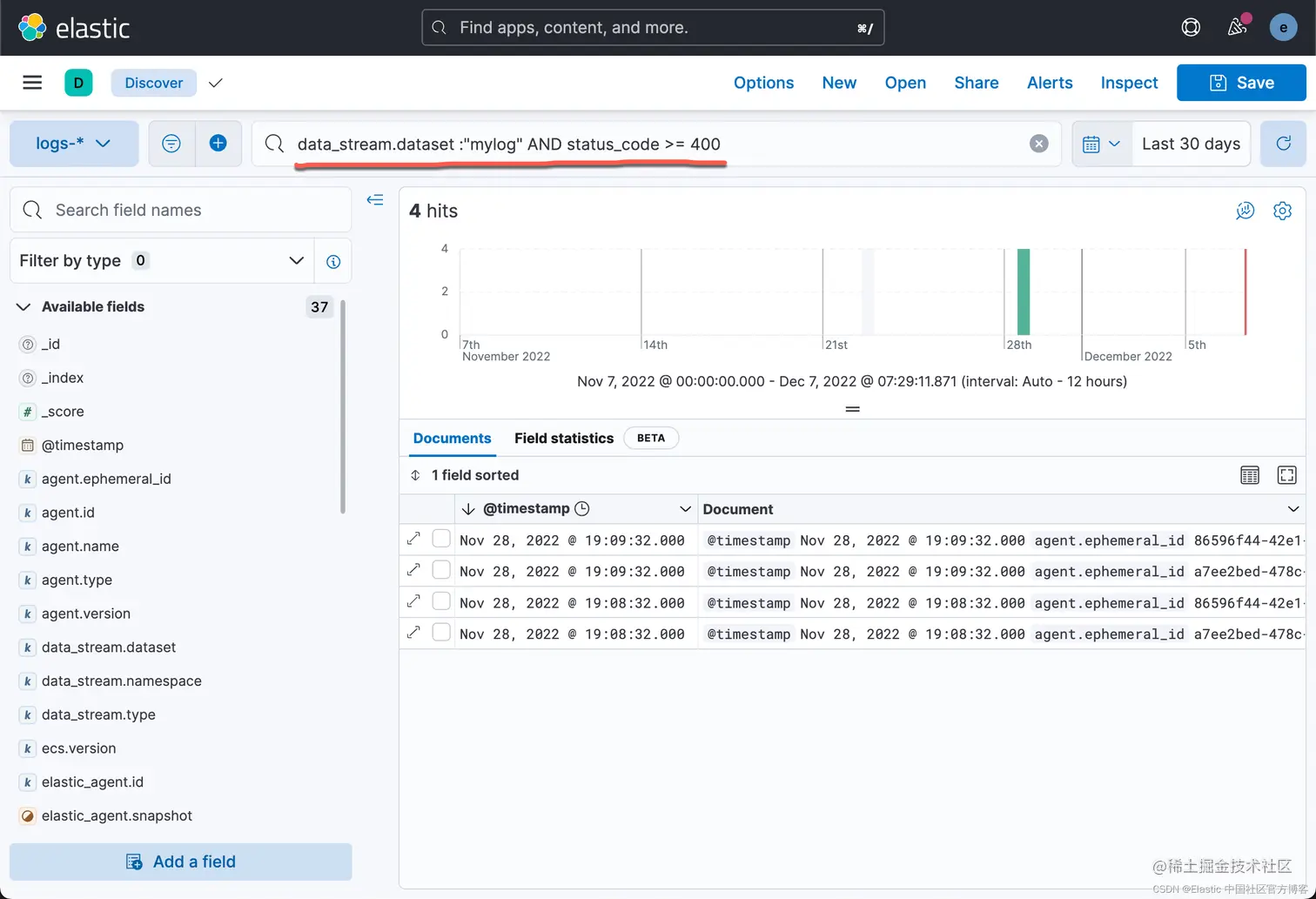Switch to the Documents tab
This screenshot has width=1316, height=899.
point(452,438)
